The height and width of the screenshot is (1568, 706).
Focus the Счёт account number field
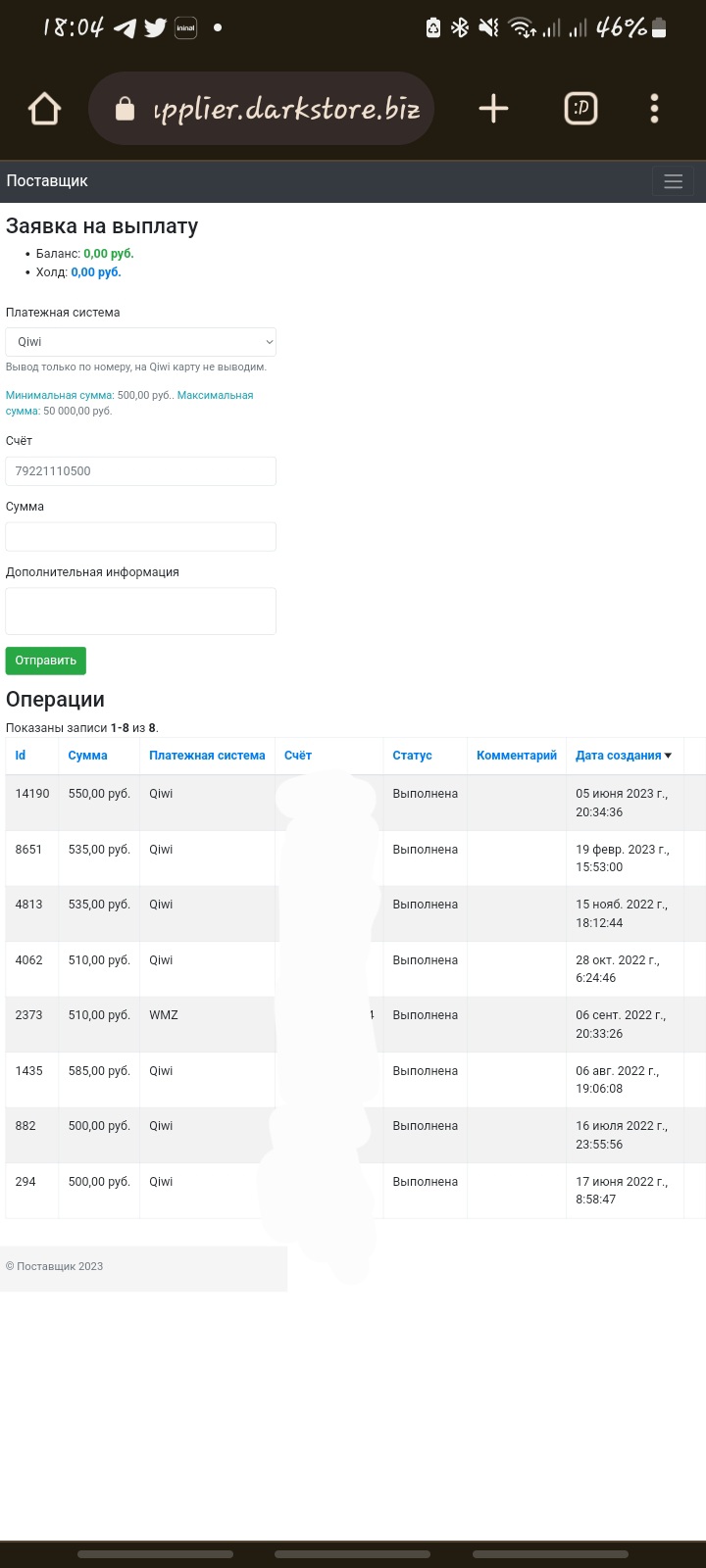tap(141, 471)
